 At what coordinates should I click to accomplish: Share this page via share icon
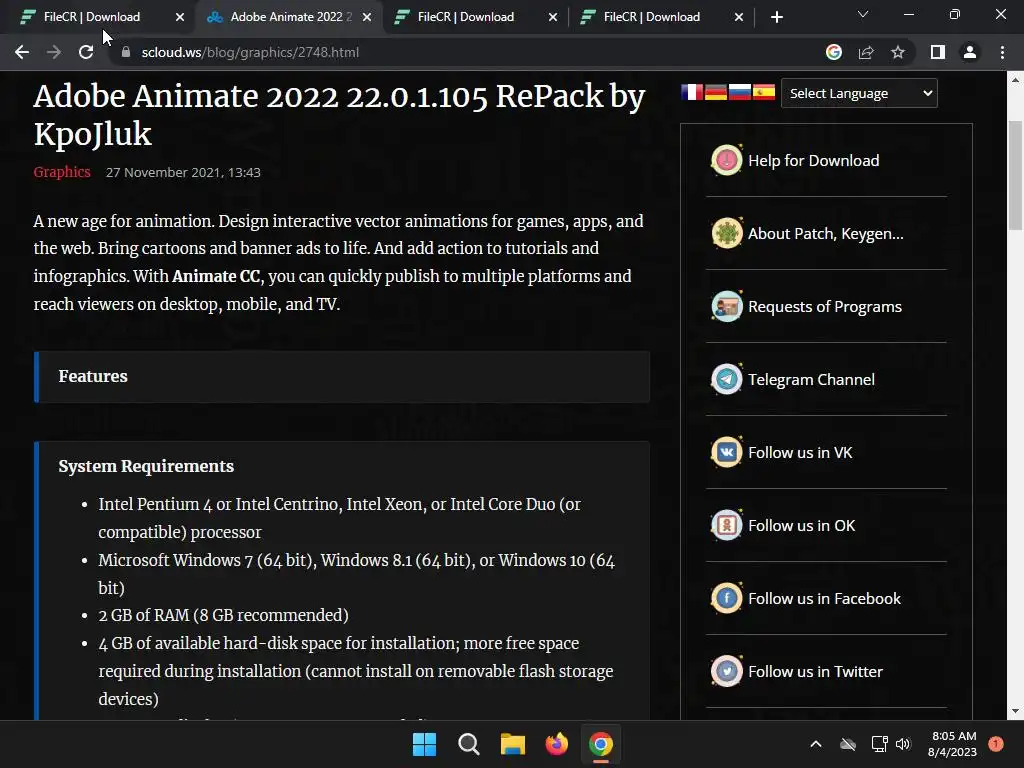pyautogui.click(x=866, y=52)
